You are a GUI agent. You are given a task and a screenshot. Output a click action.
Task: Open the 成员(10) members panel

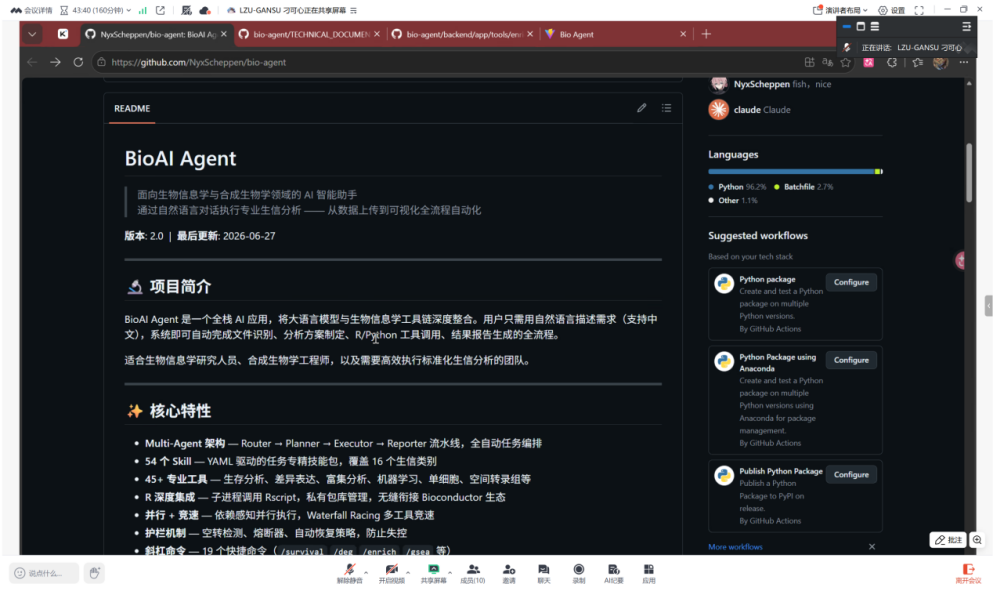472,573
